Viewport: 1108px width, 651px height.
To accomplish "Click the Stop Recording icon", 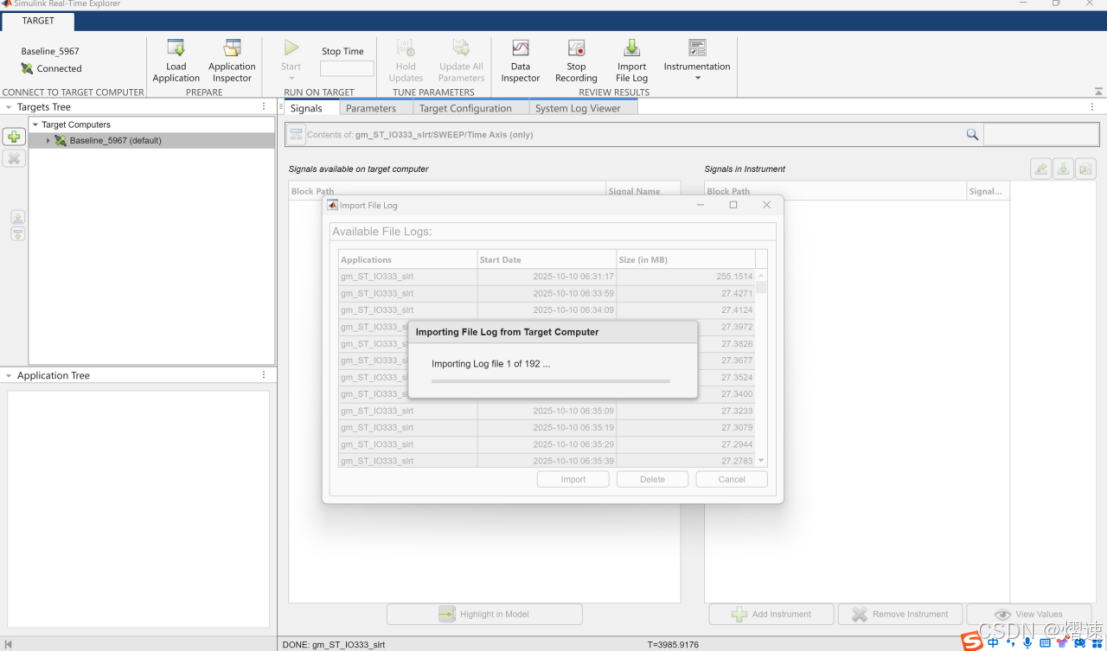I will [576, 48].
